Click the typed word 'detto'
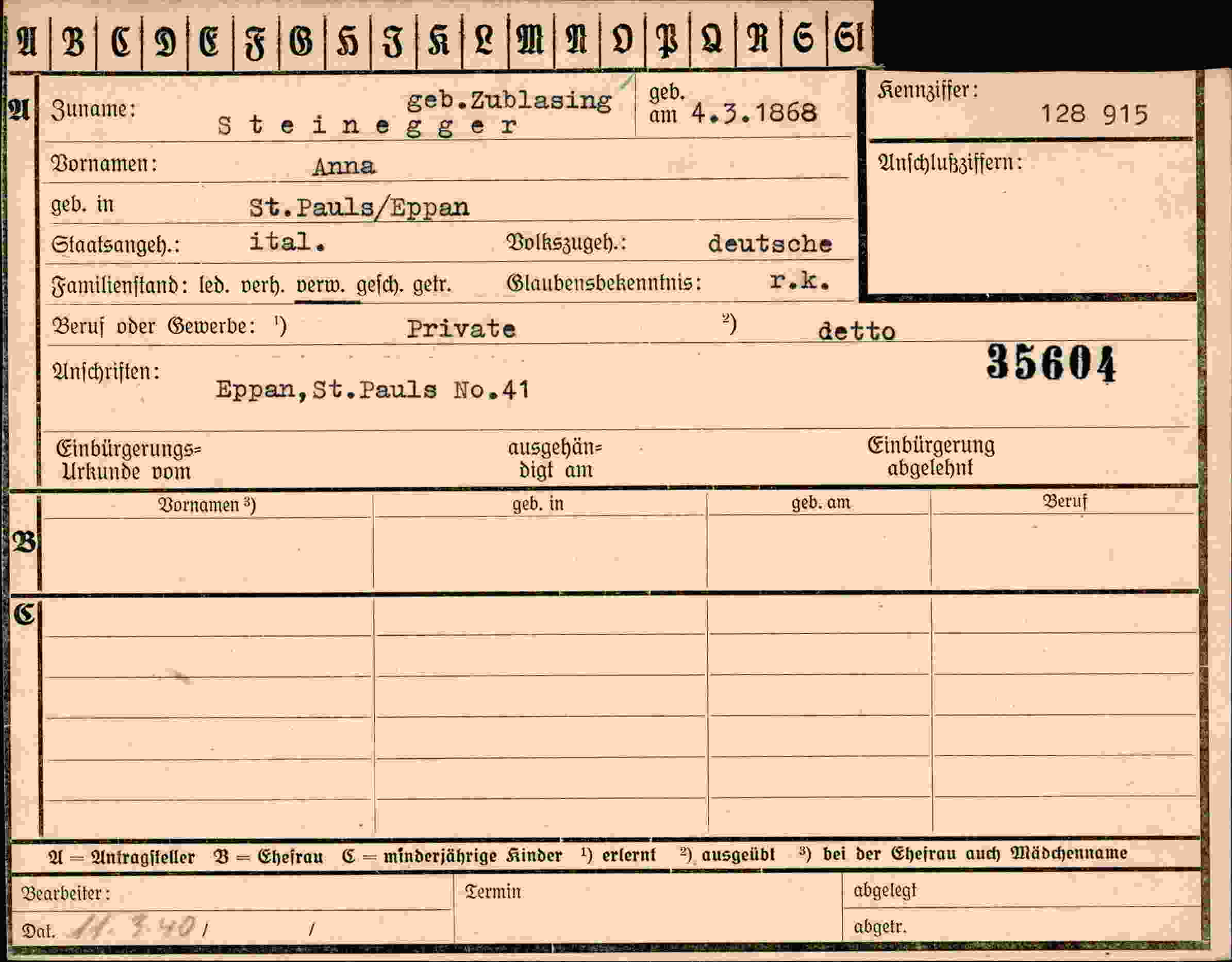Image resolution: width=1232 pixels, height=962 pixels. pyautogui.click(x=856, y=331)
